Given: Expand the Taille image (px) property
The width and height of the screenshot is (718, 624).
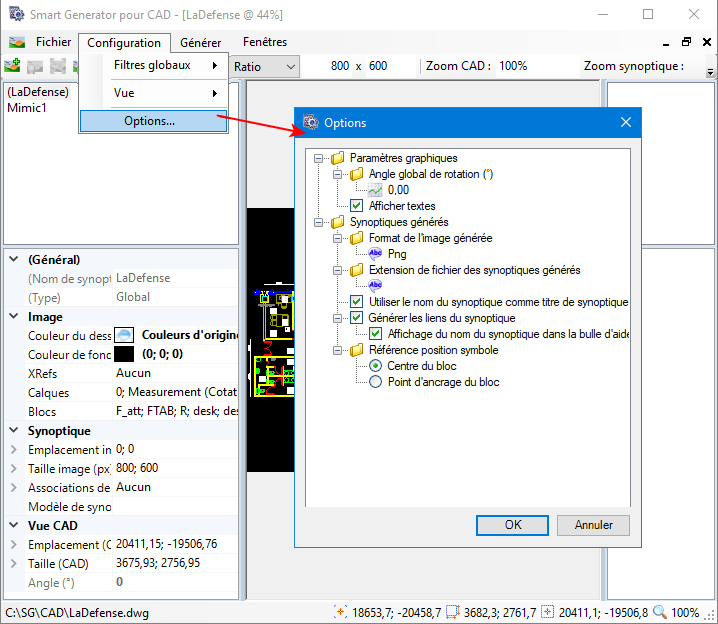Looking at the screenshot, I should (14, 469).
